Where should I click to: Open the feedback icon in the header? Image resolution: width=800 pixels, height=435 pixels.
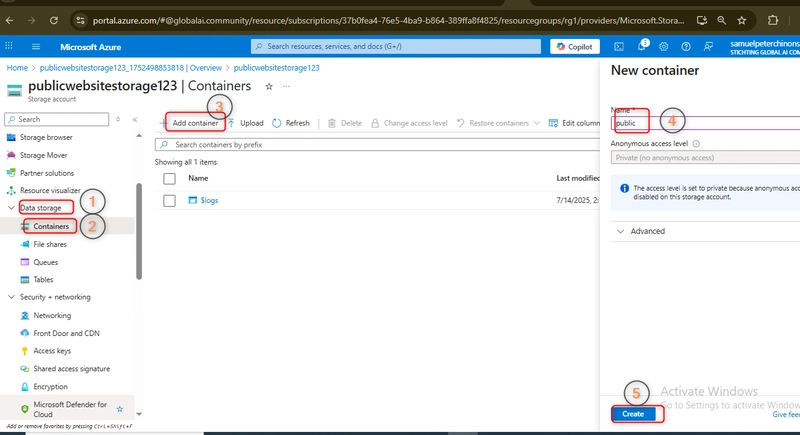pyautogui.click(x=708, y=46)
